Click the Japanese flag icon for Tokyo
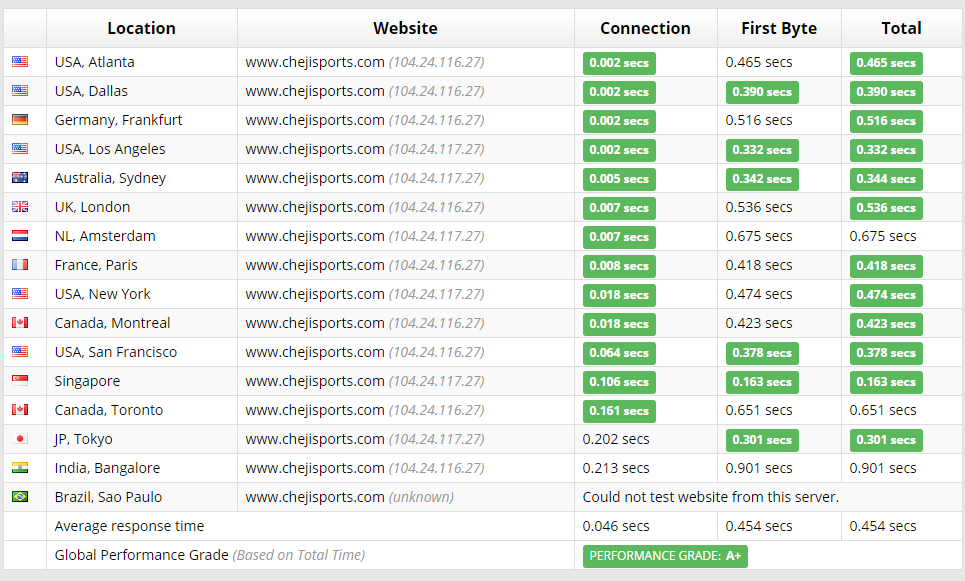 point(20,438)
